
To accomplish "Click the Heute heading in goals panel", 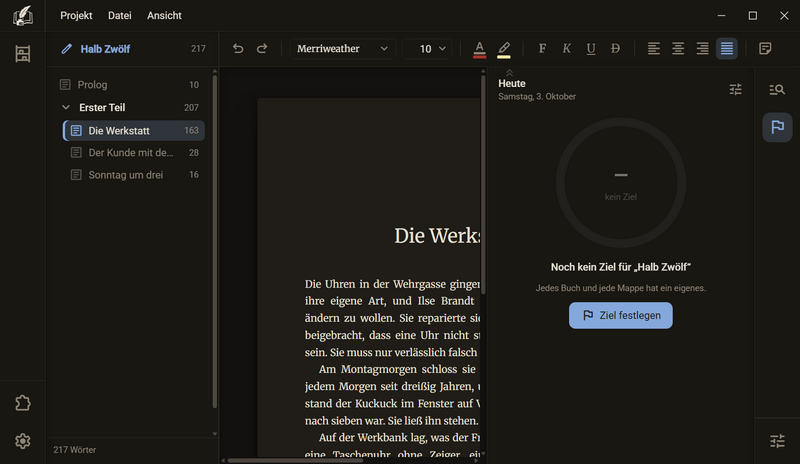I will tap(512, 83).
